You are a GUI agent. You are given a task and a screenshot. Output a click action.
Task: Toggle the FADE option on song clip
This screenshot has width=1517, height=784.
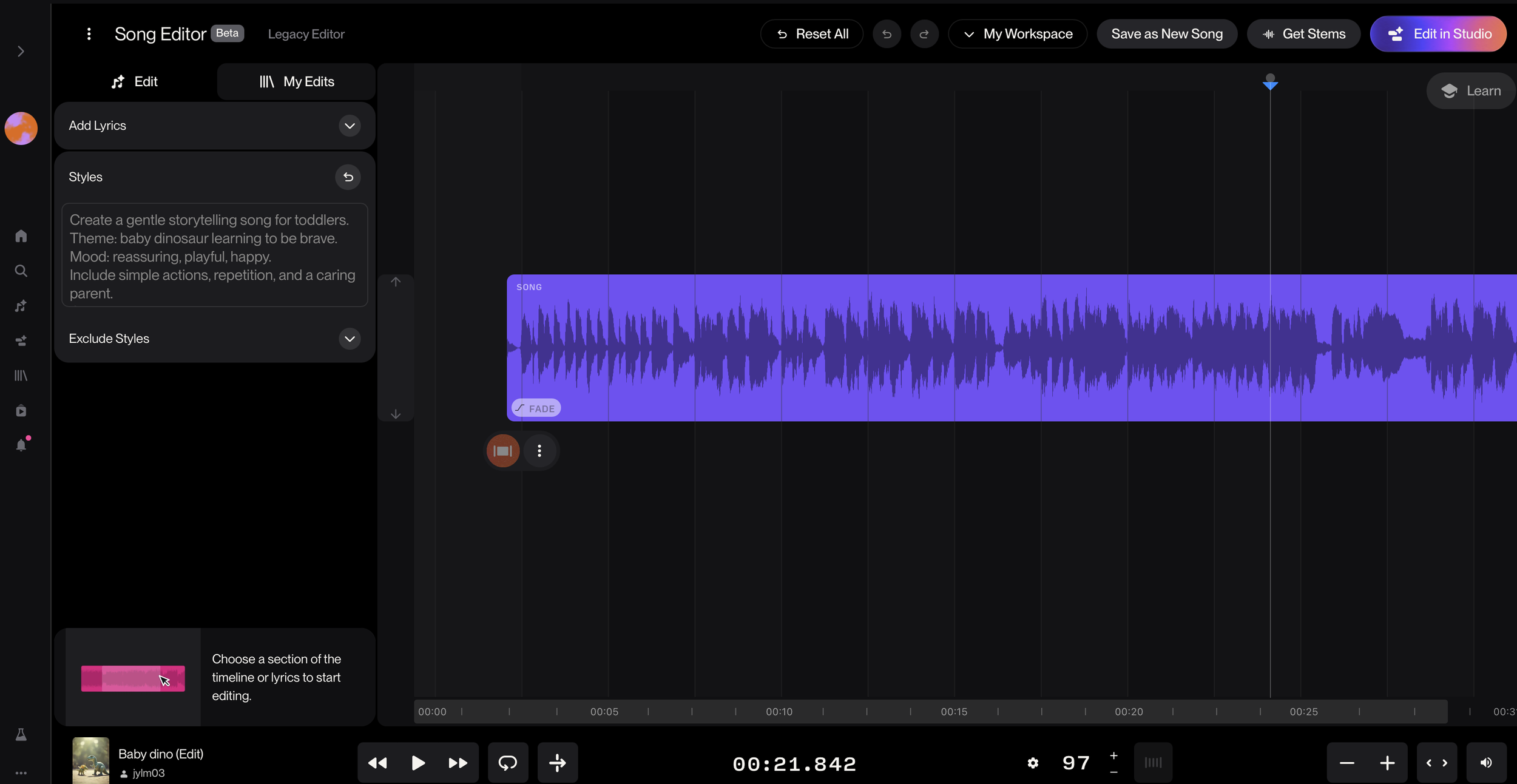click(x=536, y=408)
